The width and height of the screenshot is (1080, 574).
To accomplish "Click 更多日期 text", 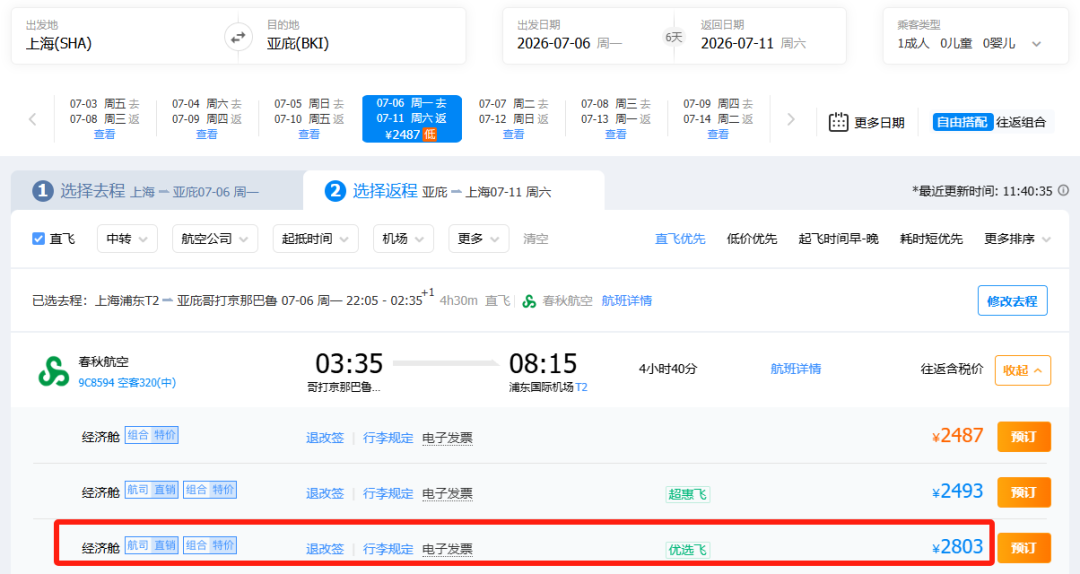I will [880, 123].
